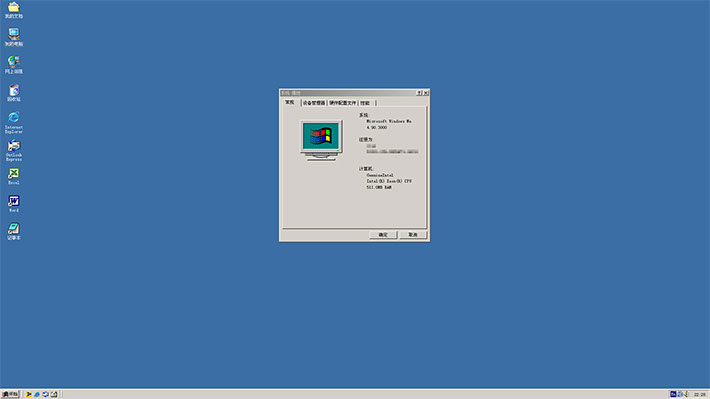Launch the Word desktop shortcut
The height and width of the screenshot is (399, 710).
14,204
